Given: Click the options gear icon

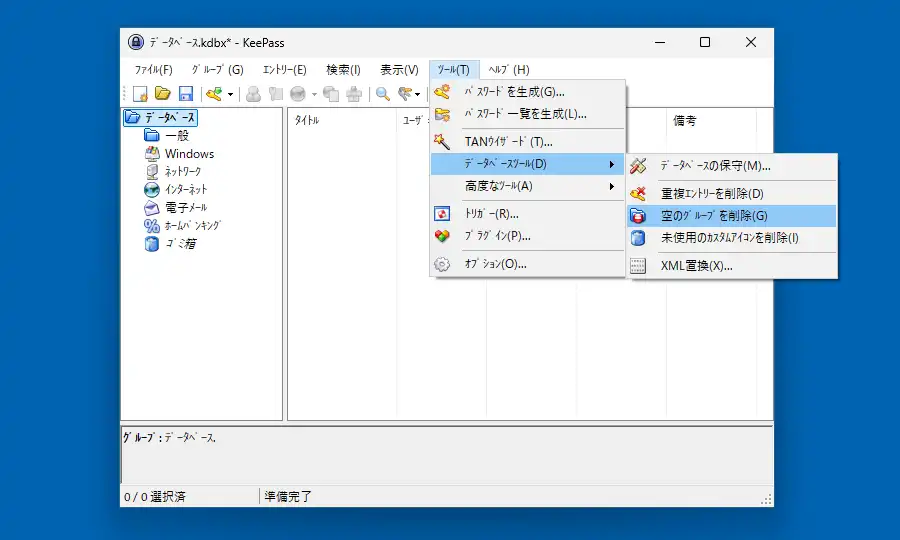Looking at the screenshot, I should tap(442, 264).
